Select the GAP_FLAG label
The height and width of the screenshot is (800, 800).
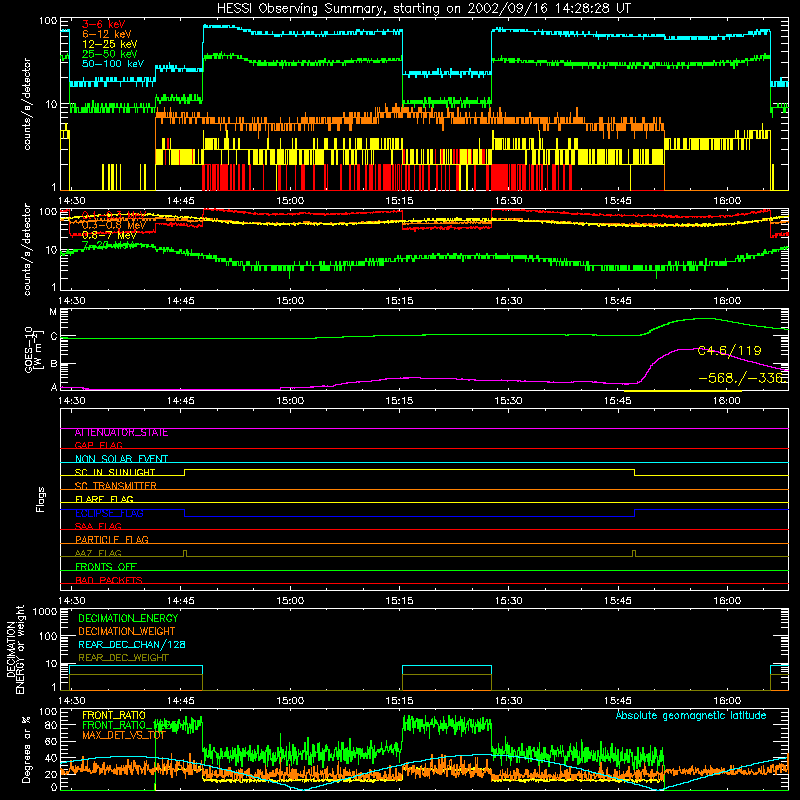98,445
